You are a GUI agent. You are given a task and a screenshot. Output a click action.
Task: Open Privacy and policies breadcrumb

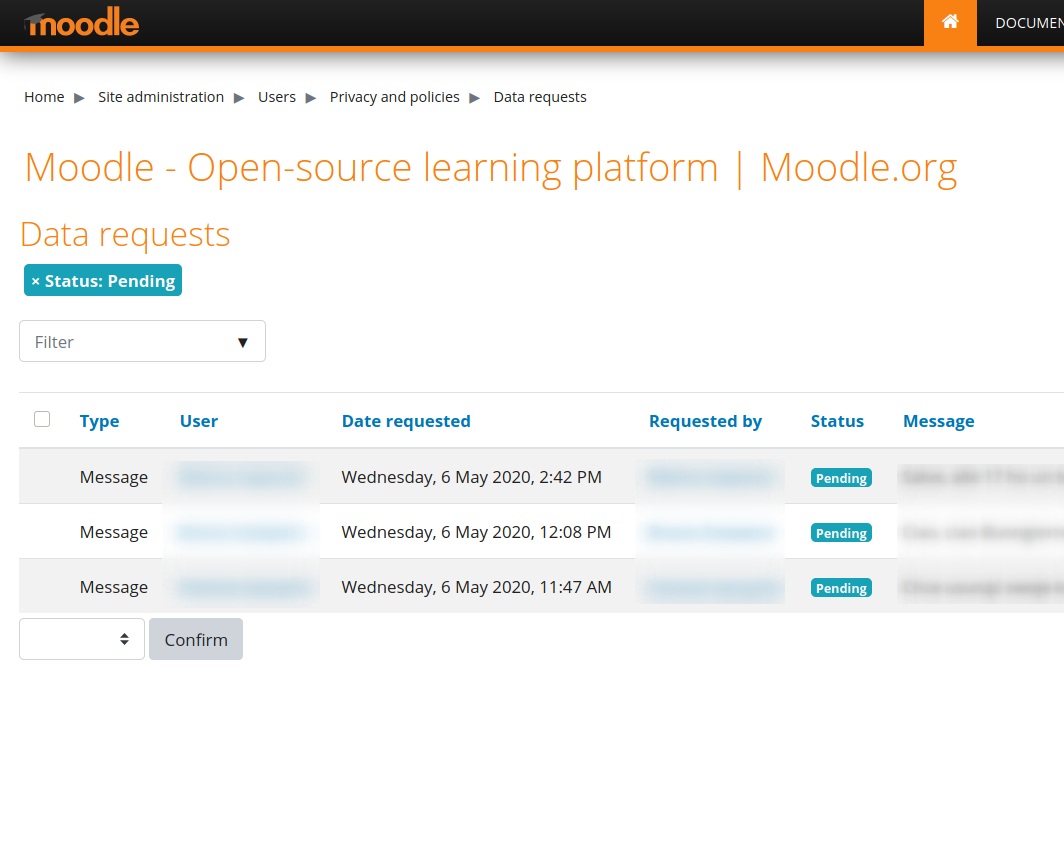pos(394,97)
